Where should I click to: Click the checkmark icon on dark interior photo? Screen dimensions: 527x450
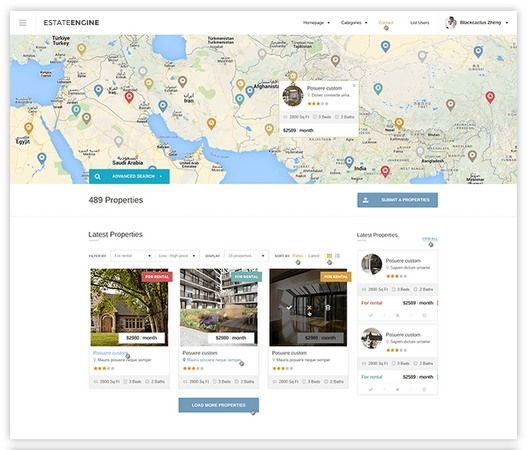(x=289, y=308)
